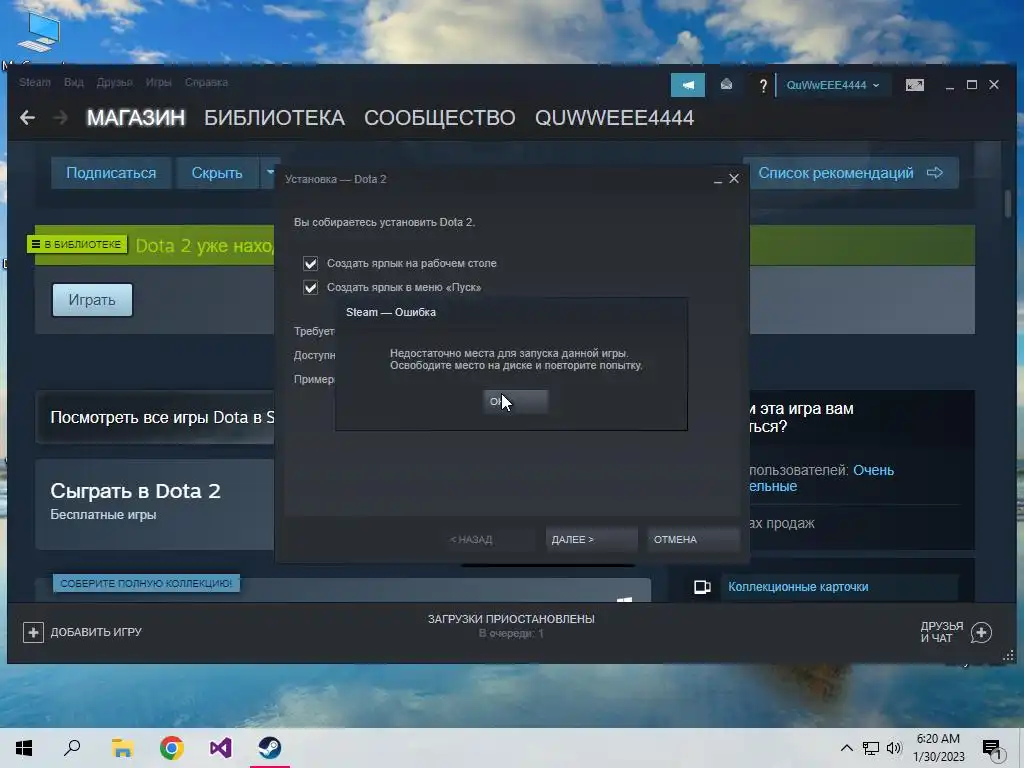
Task: Click the Steam window resize grip
Action: (1008, 655)
